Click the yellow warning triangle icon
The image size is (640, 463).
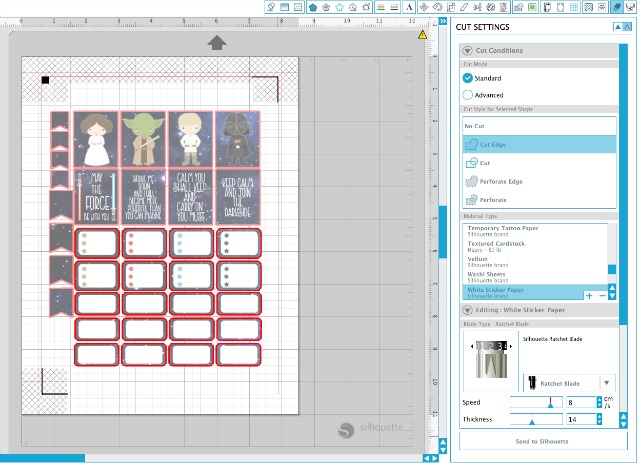422,35
